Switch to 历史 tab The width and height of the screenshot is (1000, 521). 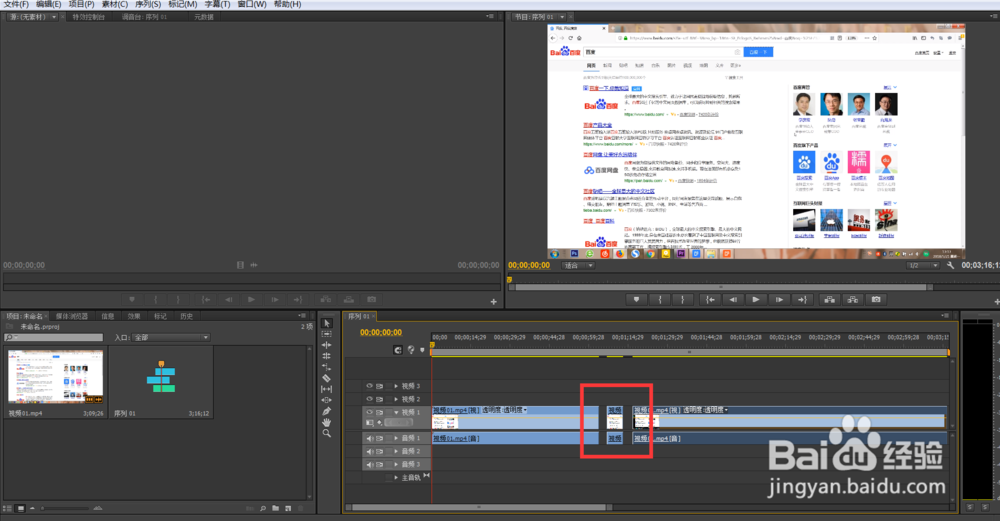(x=186, y=316)
